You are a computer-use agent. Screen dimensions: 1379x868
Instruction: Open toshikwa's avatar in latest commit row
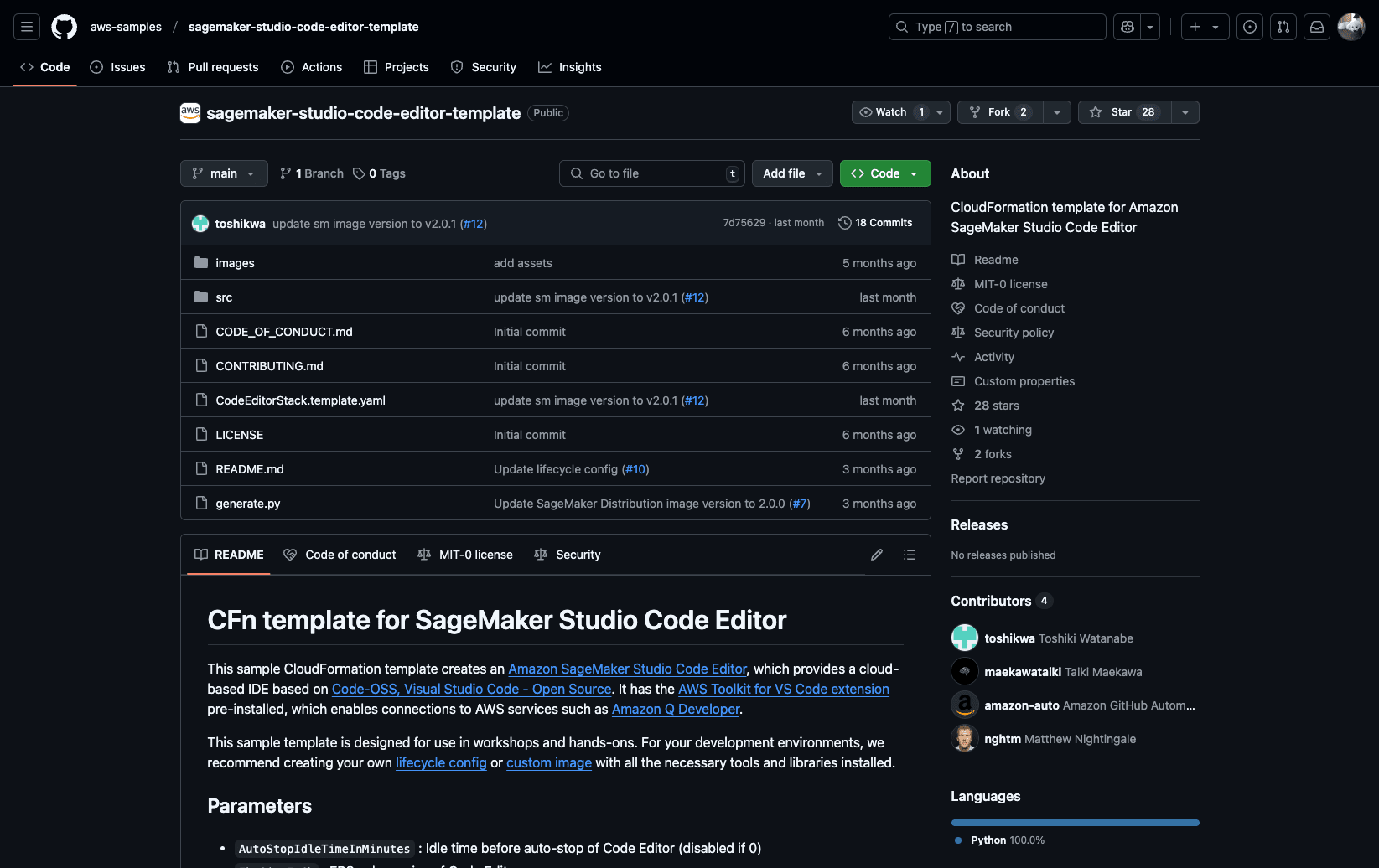point(200,224)
